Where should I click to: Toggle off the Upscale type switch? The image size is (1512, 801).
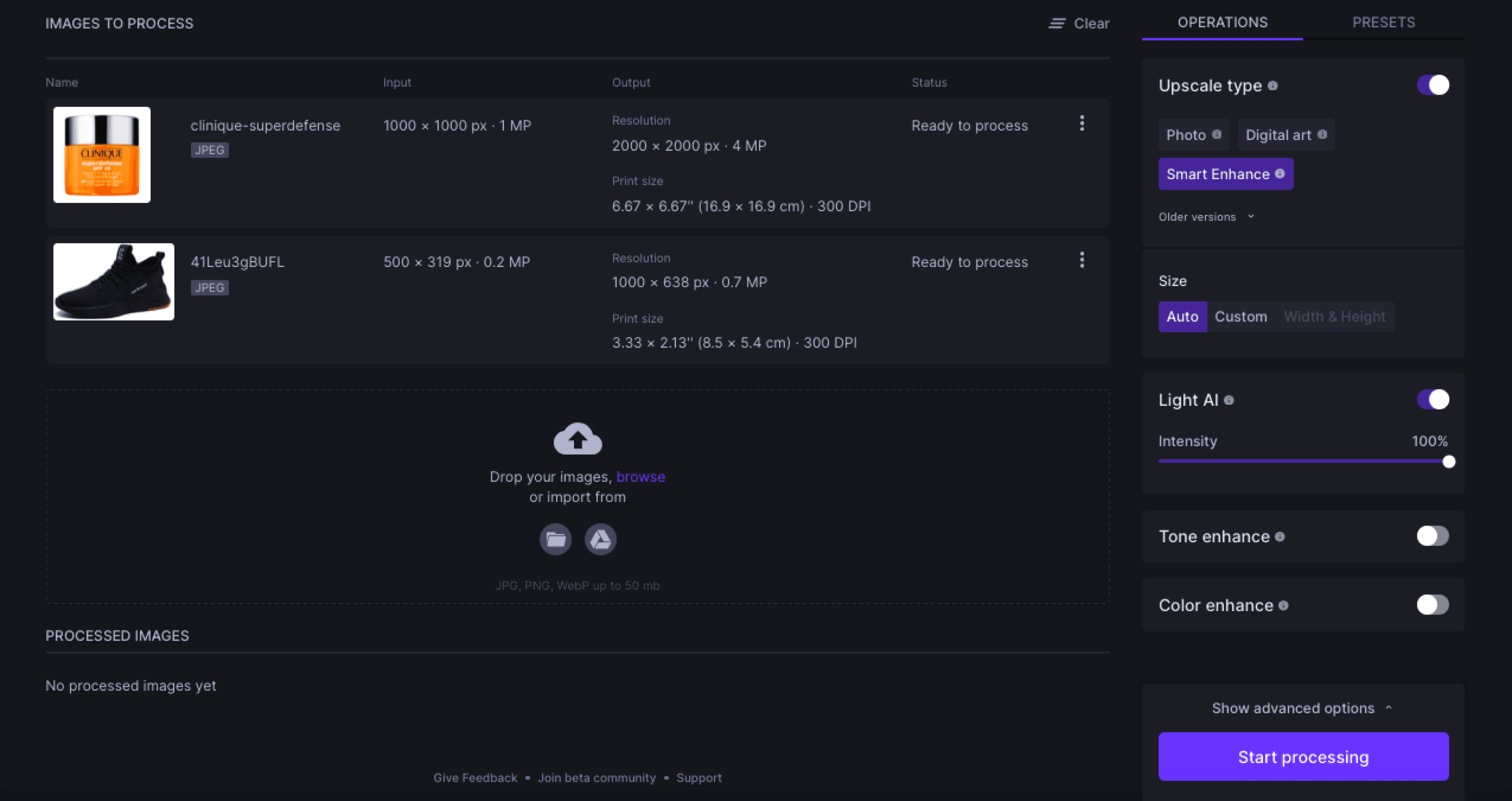1432,85
